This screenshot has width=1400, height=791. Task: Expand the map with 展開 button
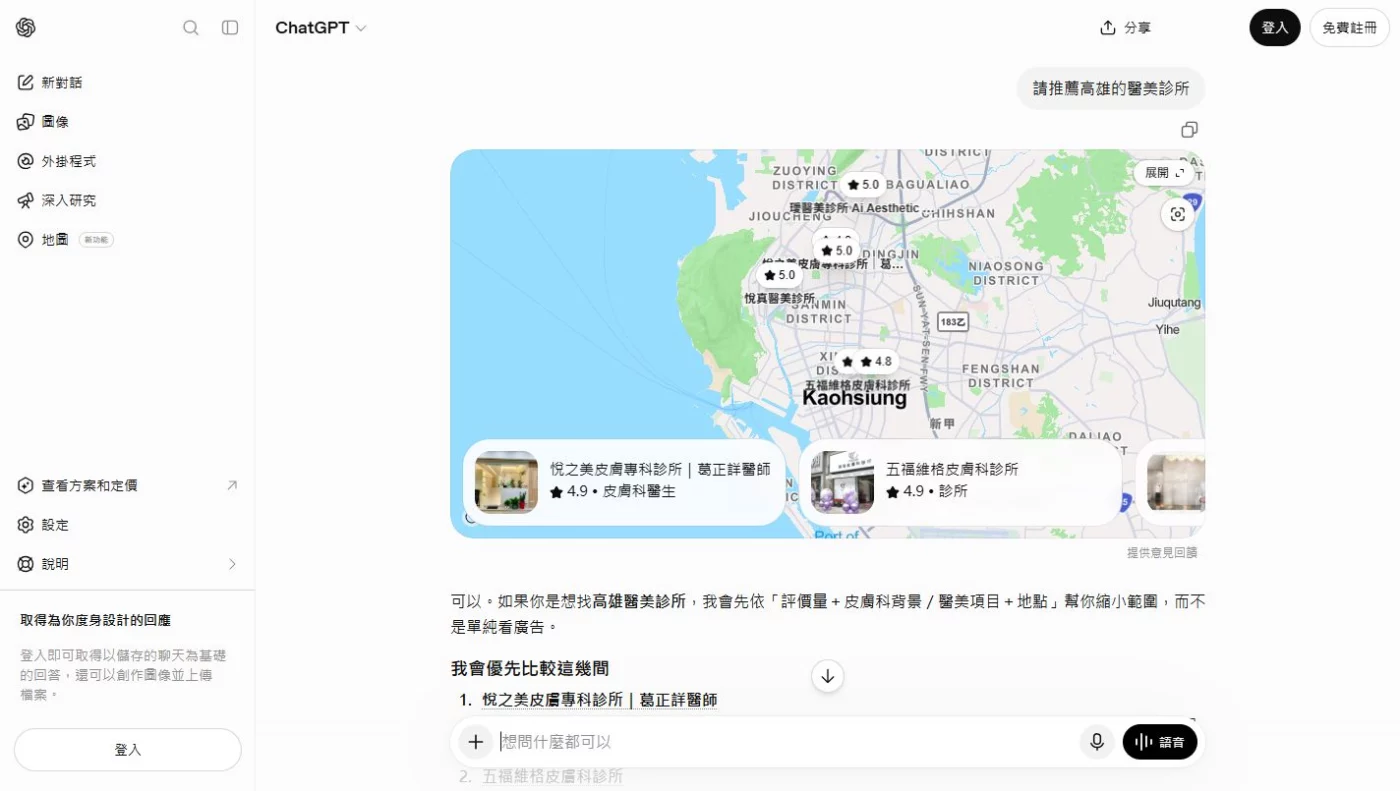(1165, 173)
